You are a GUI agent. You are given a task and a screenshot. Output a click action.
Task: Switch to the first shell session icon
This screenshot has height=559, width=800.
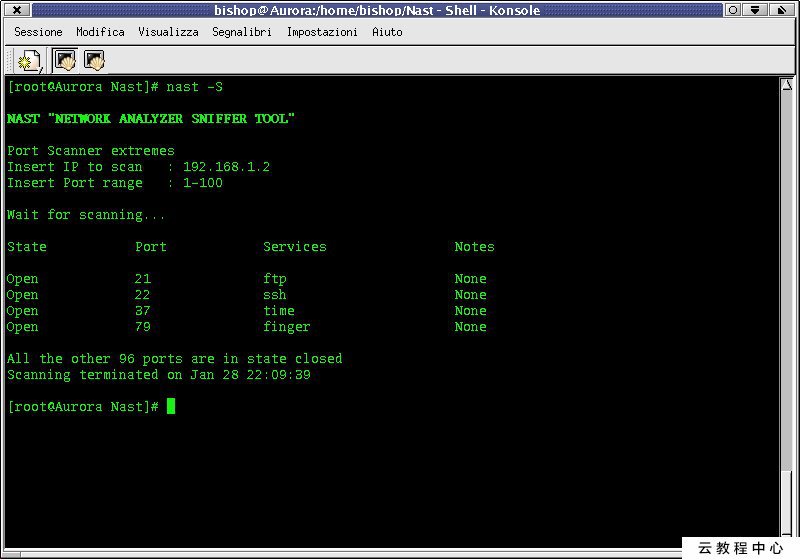point(64,61)
